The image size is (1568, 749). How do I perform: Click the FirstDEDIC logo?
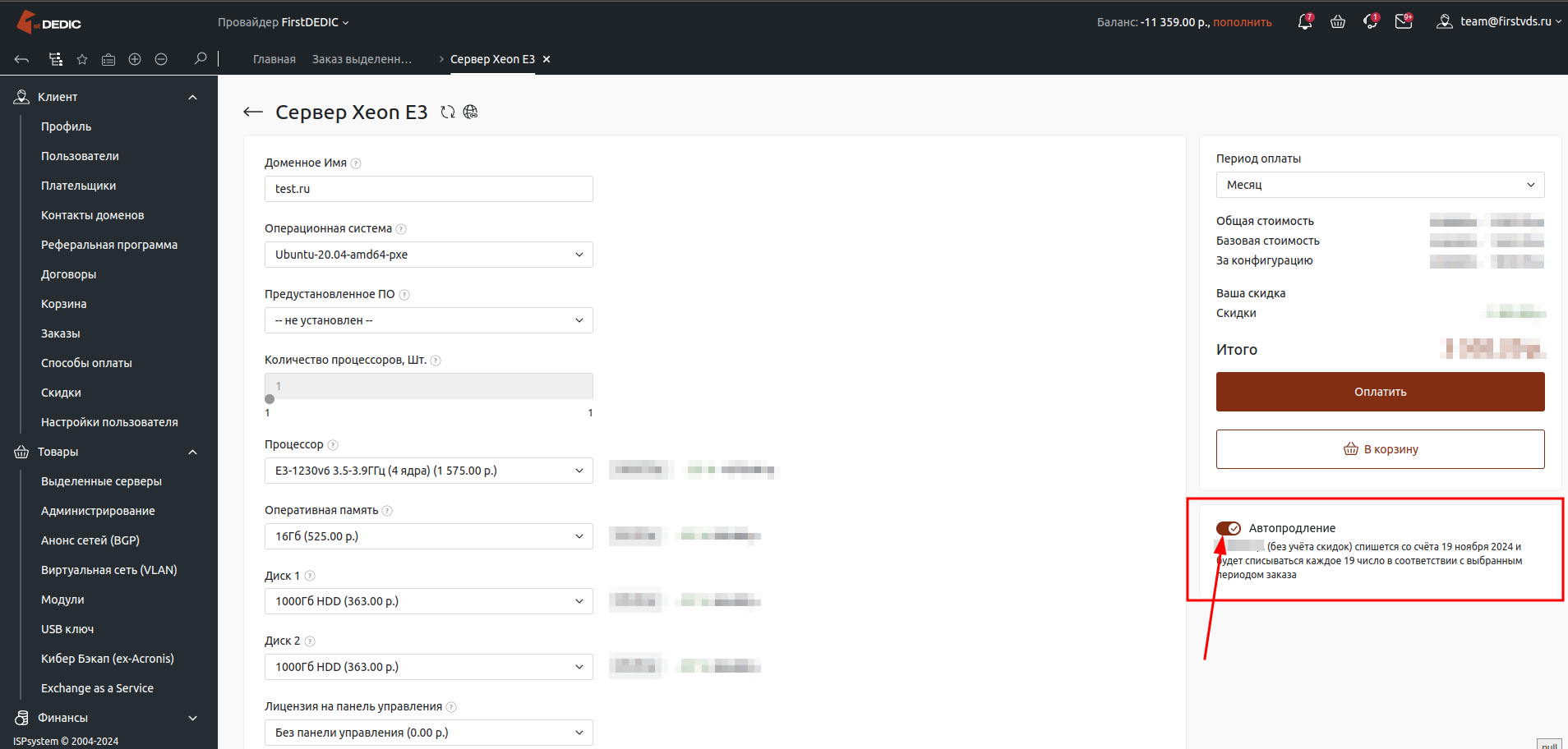48,22
